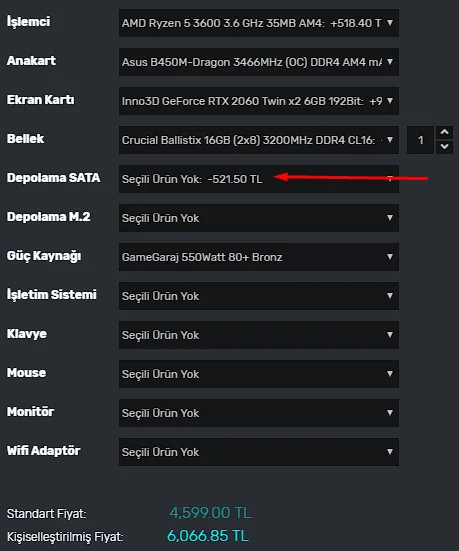Click the arrow icon on İşlemci dropdown

(390, 23)
